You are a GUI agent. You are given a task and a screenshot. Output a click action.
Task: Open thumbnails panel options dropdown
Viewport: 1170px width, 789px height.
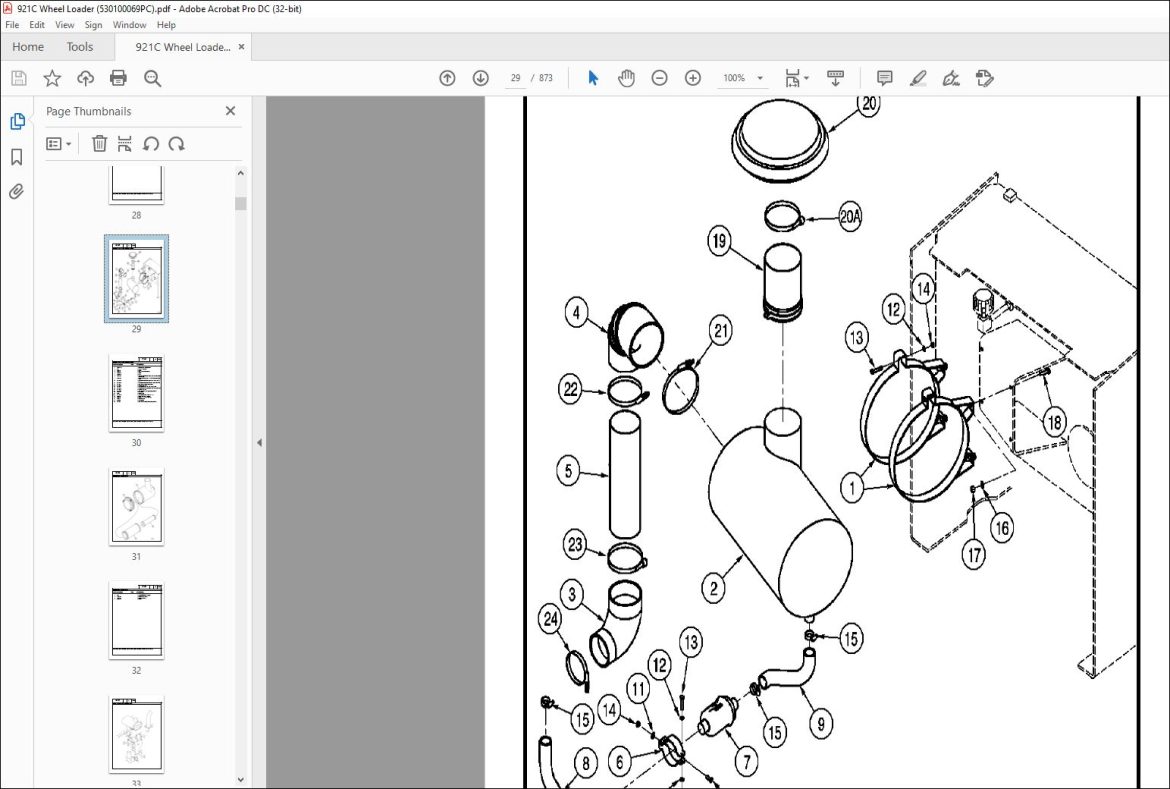59,143
